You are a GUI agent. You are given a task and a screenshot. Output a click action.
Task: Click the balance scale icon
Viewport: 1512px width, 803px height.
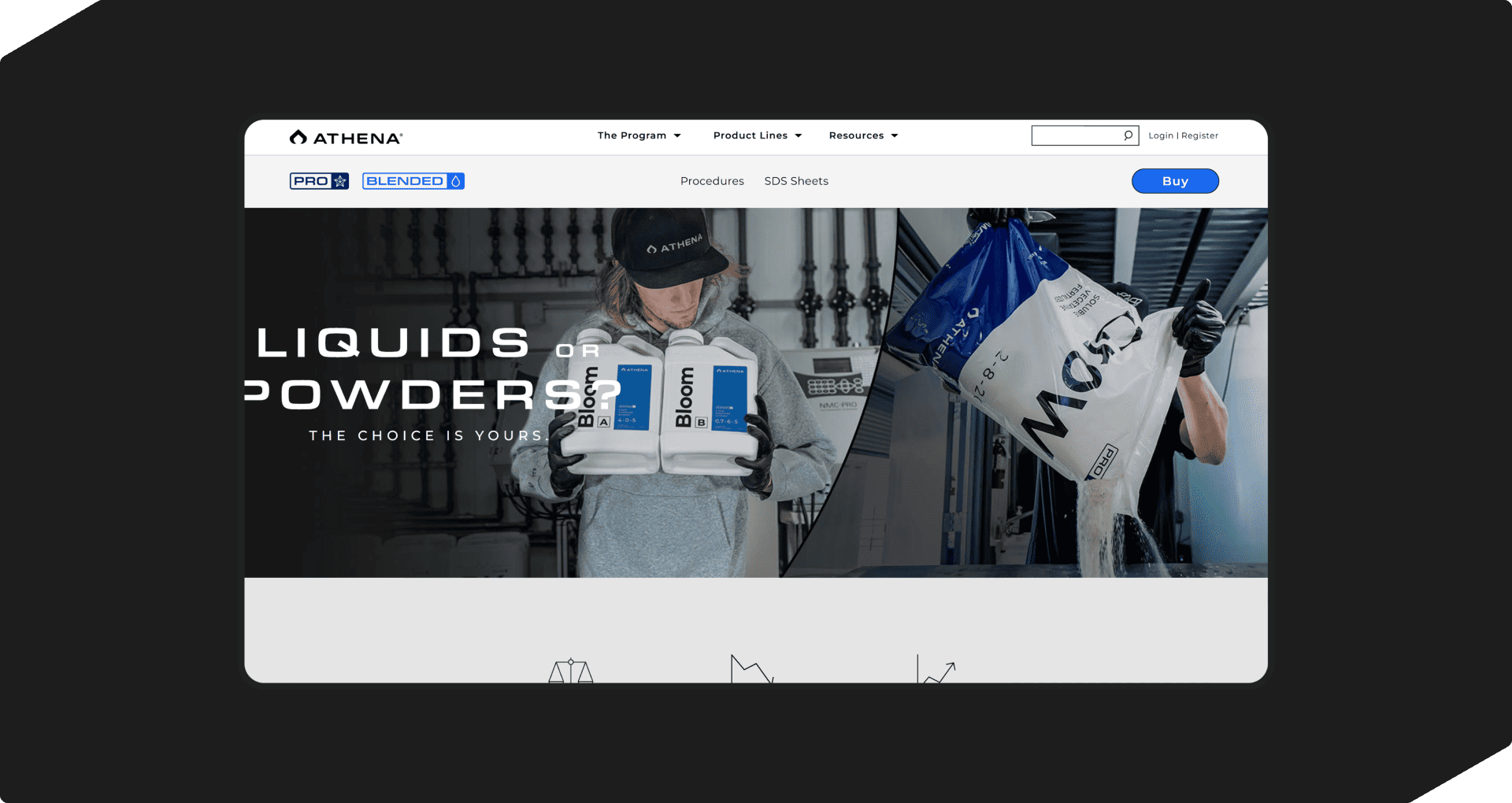click(571, 671)
